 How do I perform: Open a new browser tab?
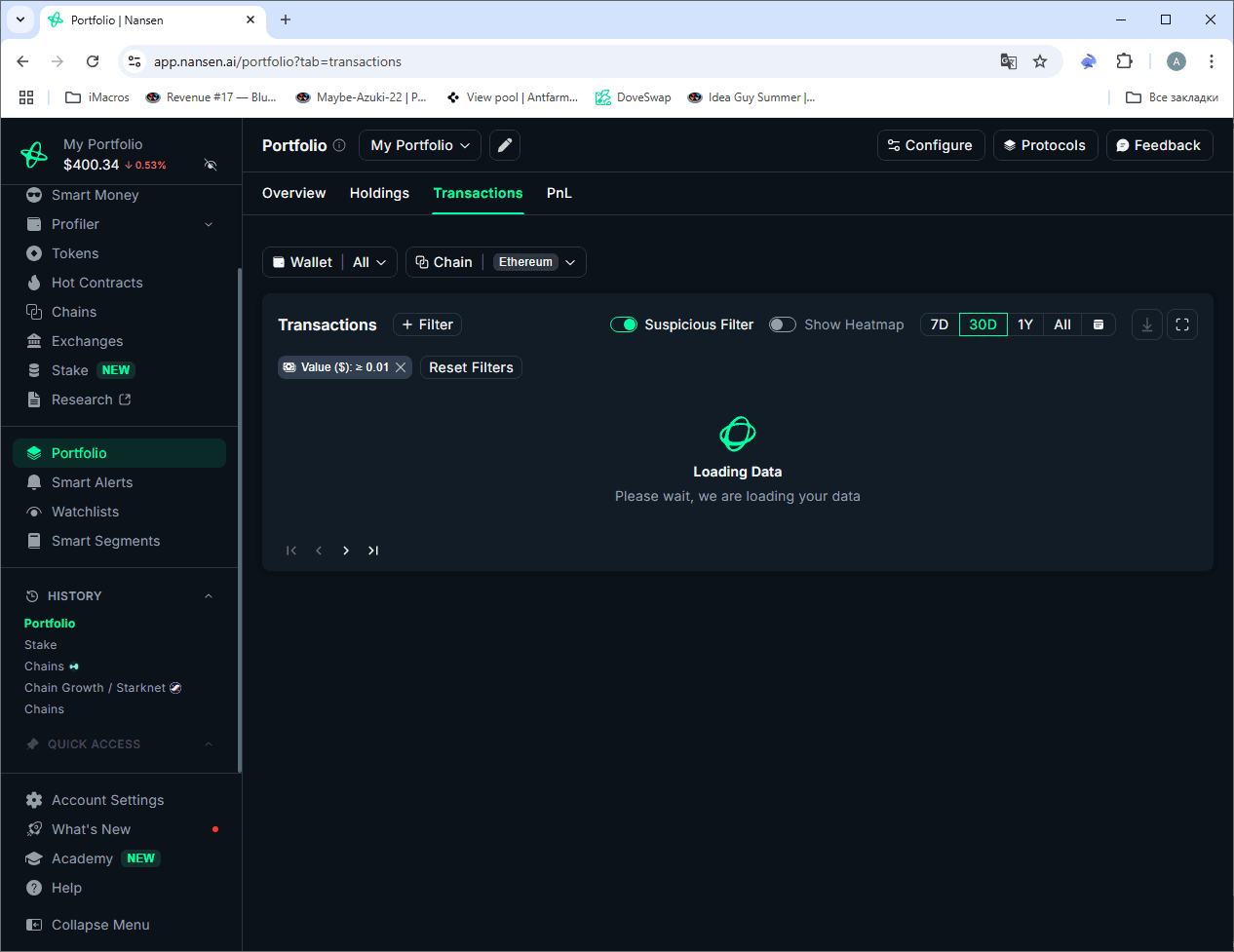(x=286, y=19)
